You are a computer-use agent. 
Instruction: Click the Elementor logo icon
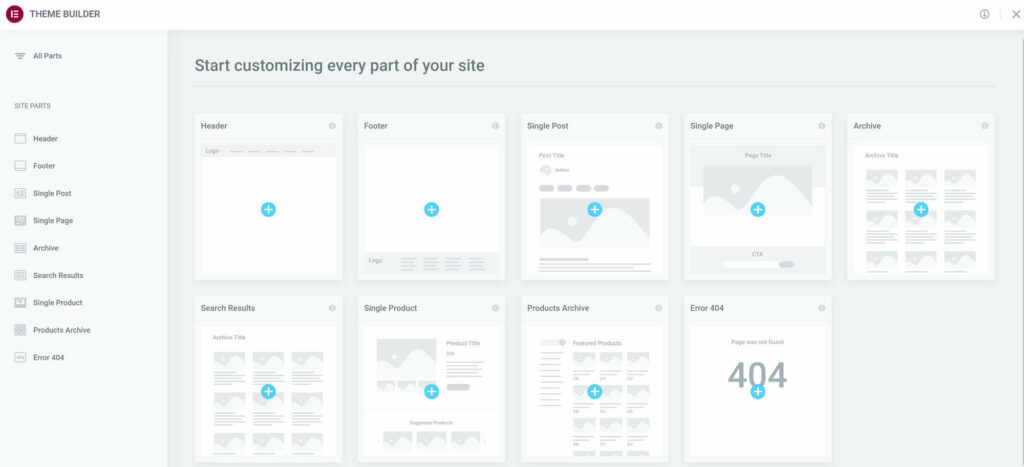tap(14, 14)
